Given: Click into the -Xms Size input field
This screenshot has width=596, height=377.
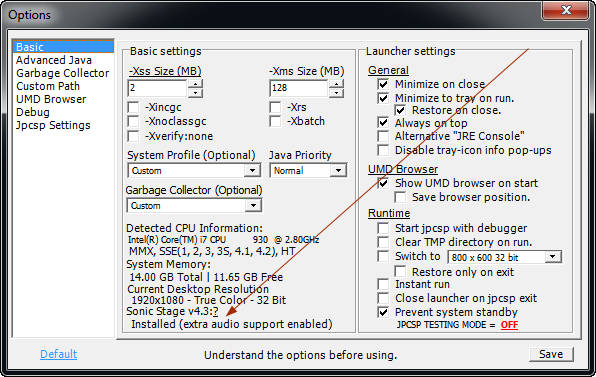Looking at the screenshot, I should click(x=299, y=88).
